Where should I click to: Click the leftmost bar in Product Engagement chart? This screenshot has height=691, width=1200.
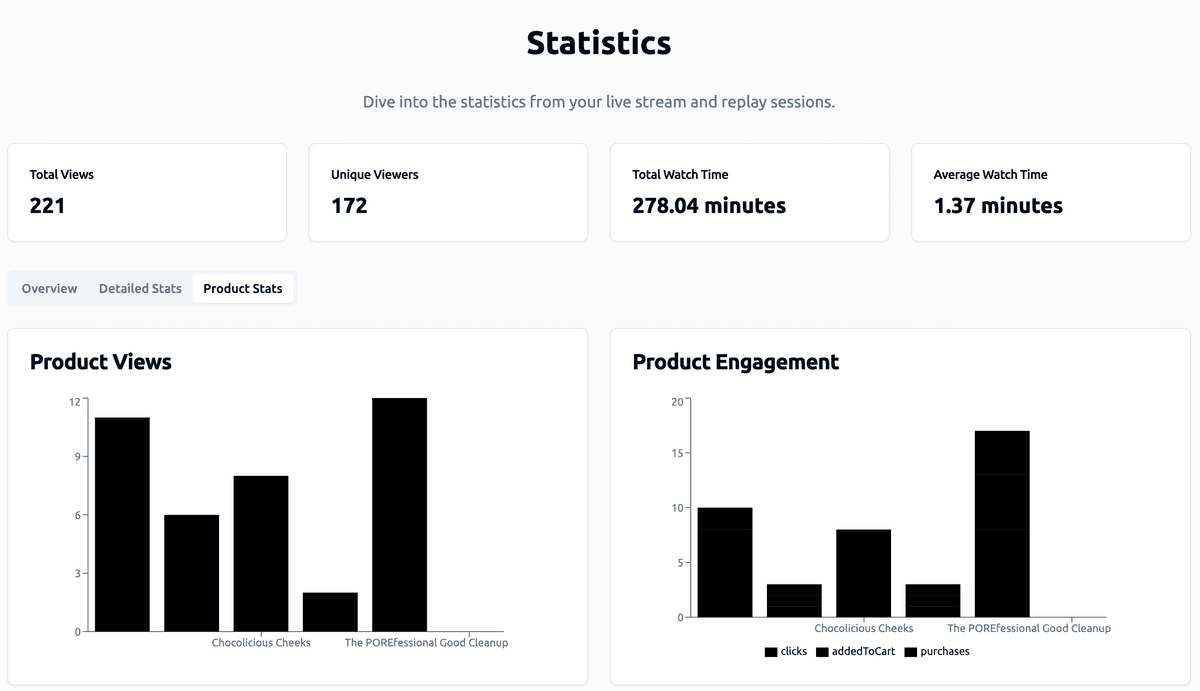pyautogui.click(x=725, y=562)
